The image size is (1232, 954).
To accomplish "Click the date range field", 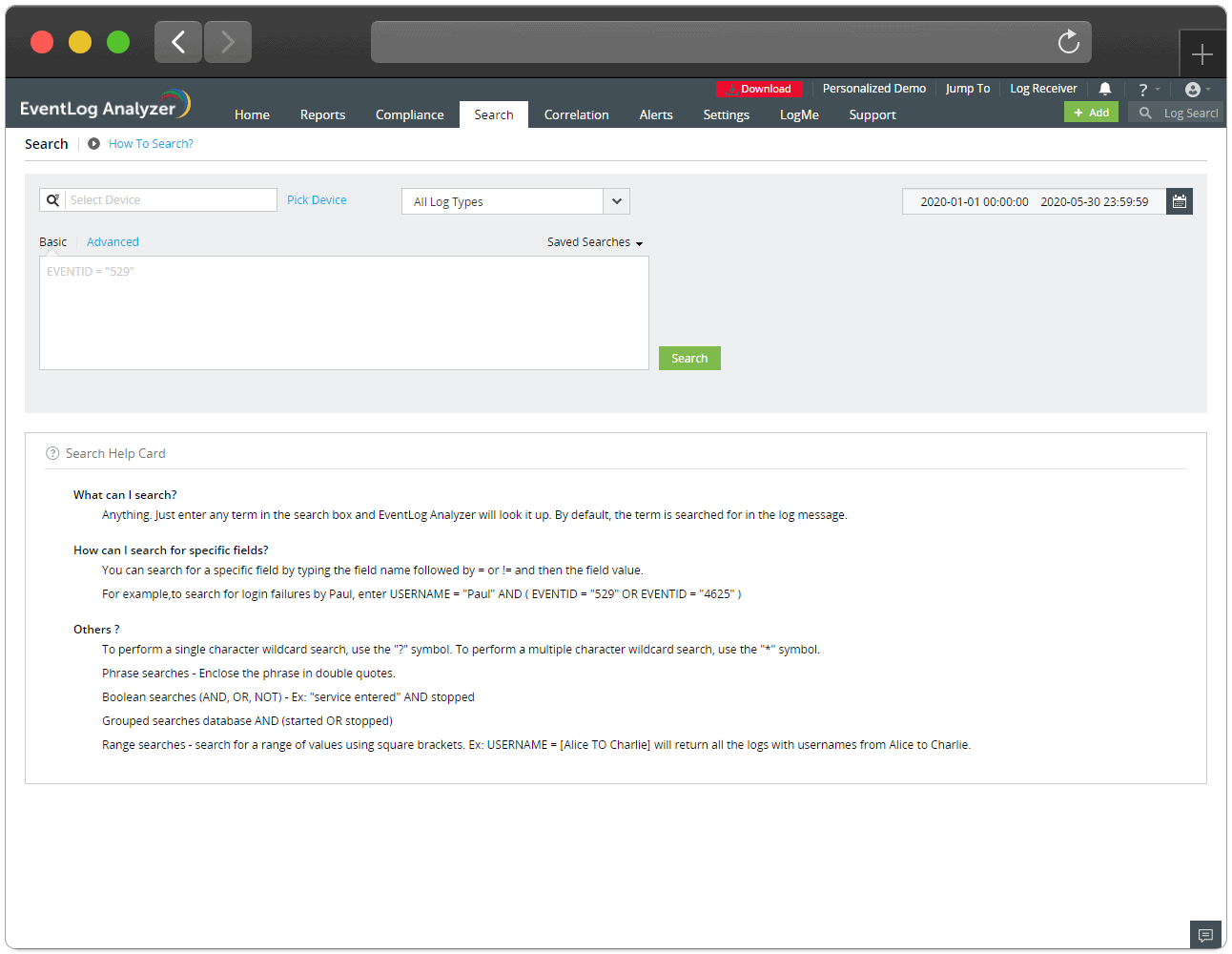I will pyautogui.click(x=1034, y=201).
